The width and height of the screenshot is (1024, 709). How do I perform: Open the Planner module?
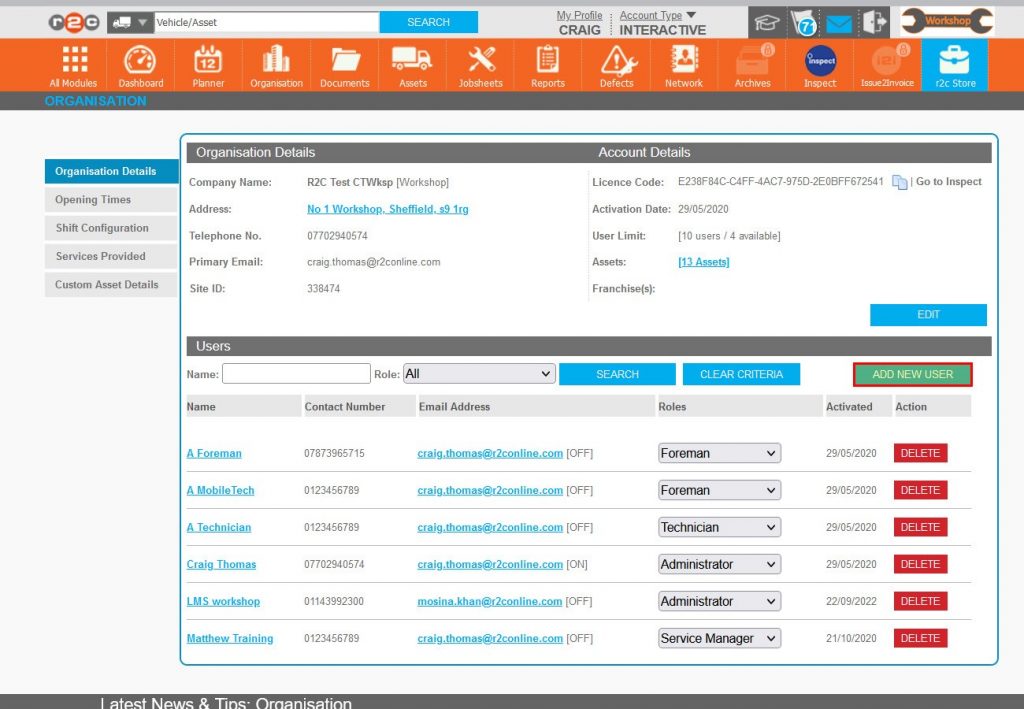[207, 64]
